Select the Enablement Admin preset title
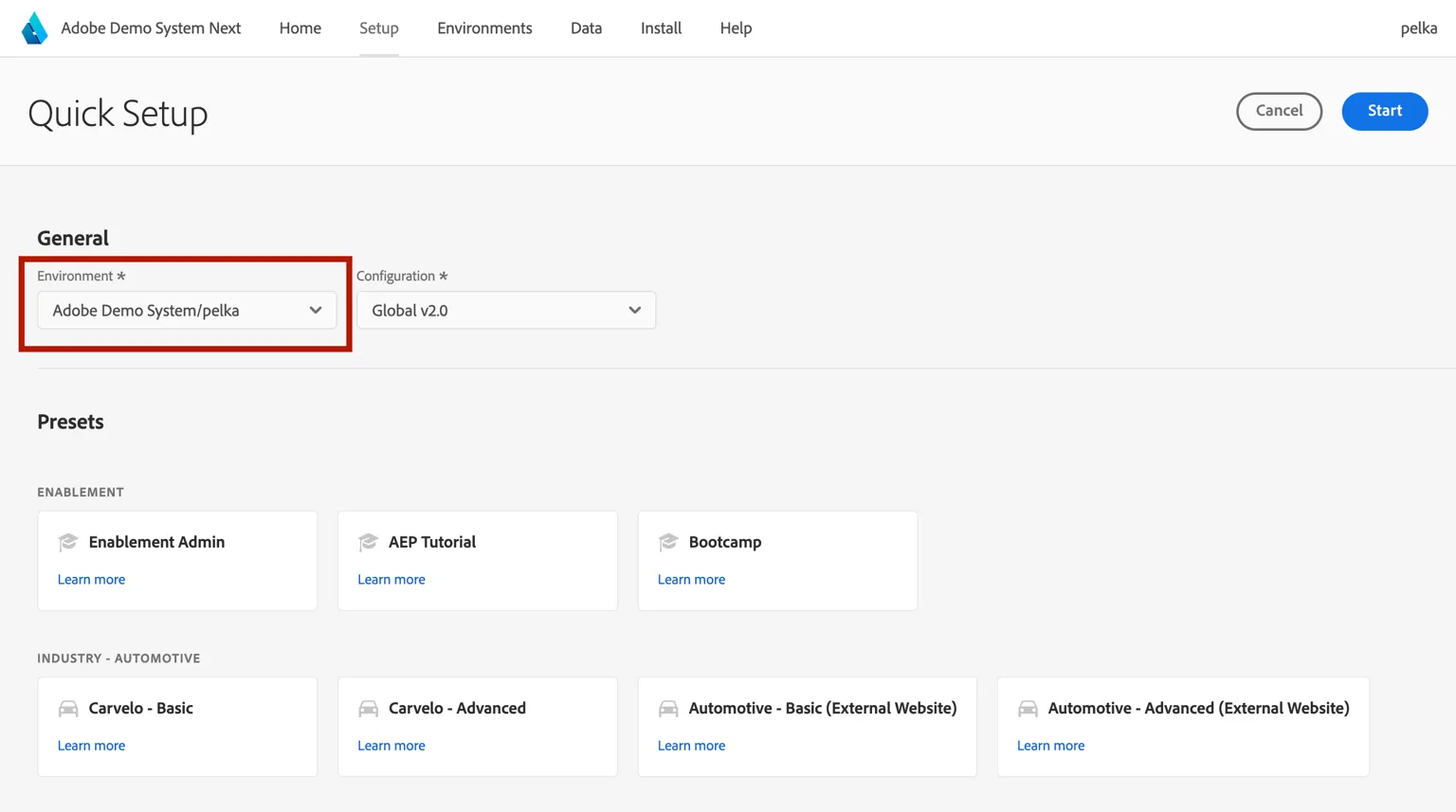This screenshot has height=812, width=1456. (156, 542)
